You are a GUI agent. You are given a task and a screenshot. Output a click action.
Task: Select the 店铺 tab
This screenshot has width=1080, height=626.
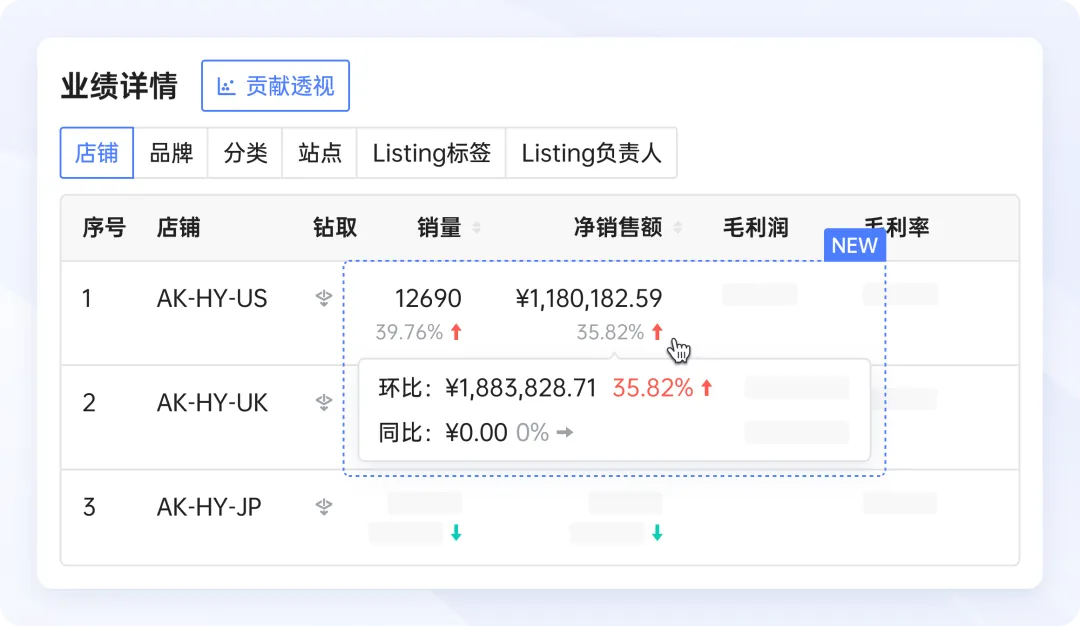point(96,153)
